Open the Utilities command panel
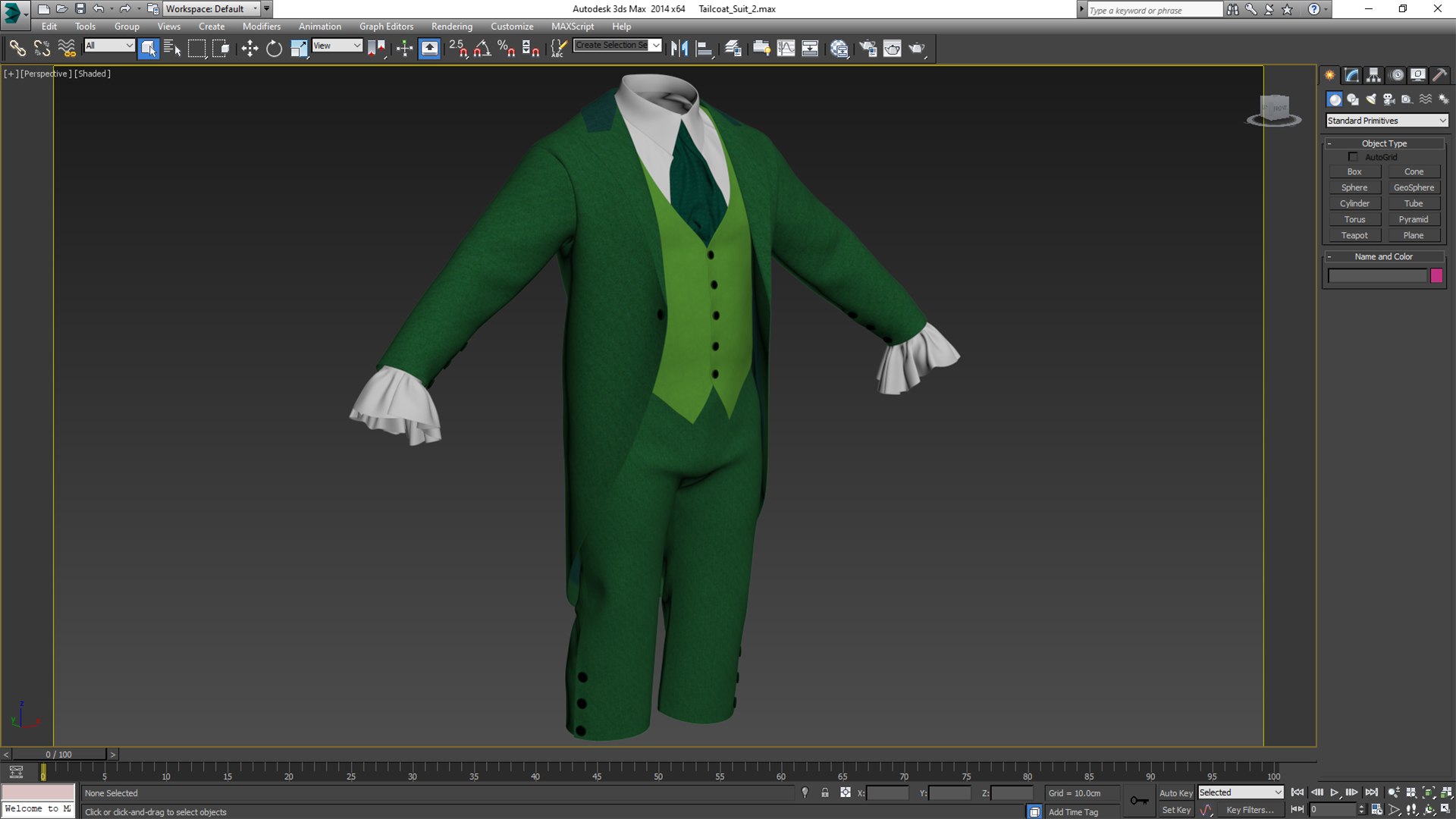Screen dimensions: 1456x819 point(1439,75)
